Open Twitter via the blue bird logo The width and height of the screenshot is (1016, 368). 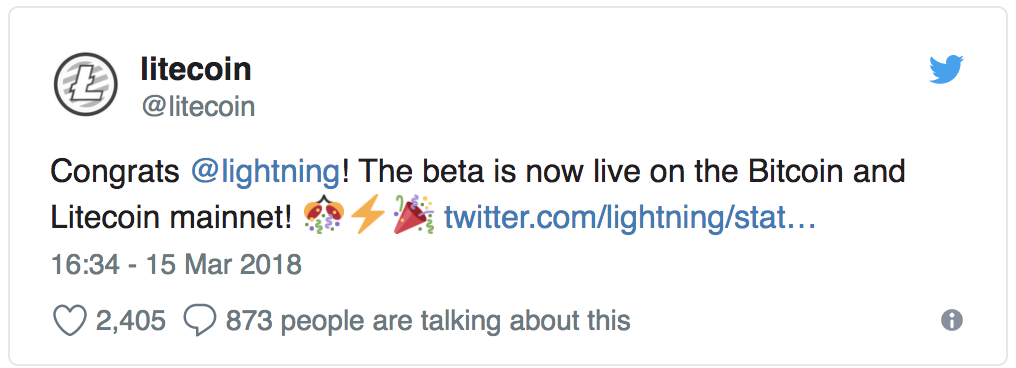[x=947, y=70]
